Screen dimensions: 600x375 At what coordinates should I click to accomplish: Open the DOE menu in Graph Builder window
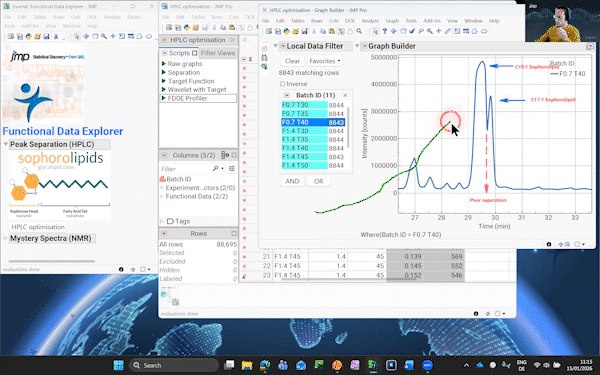coord(349,21)
